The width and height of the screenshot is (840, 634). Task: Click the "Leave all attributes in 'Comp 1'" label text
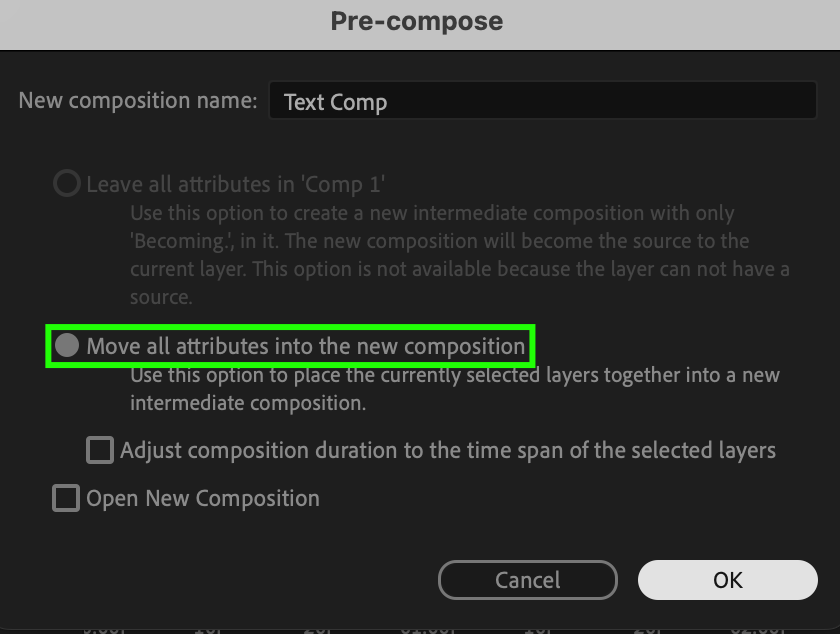236,184
